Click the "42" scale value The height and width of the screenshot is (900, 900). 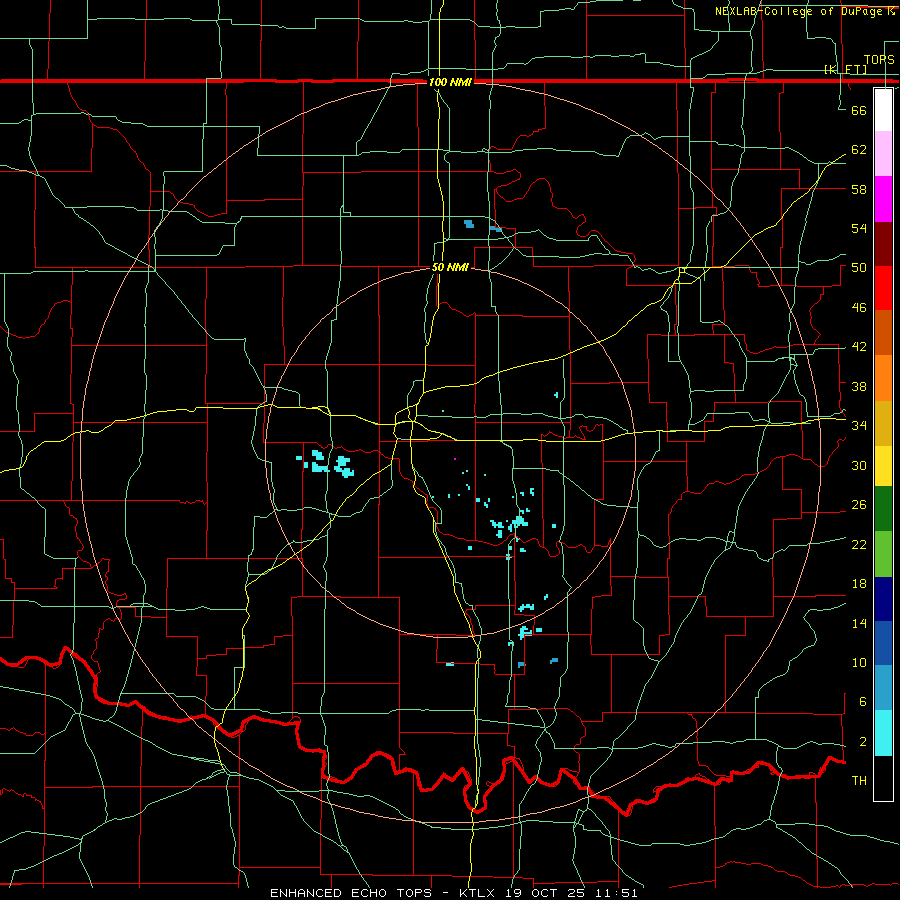coord(859,347)
